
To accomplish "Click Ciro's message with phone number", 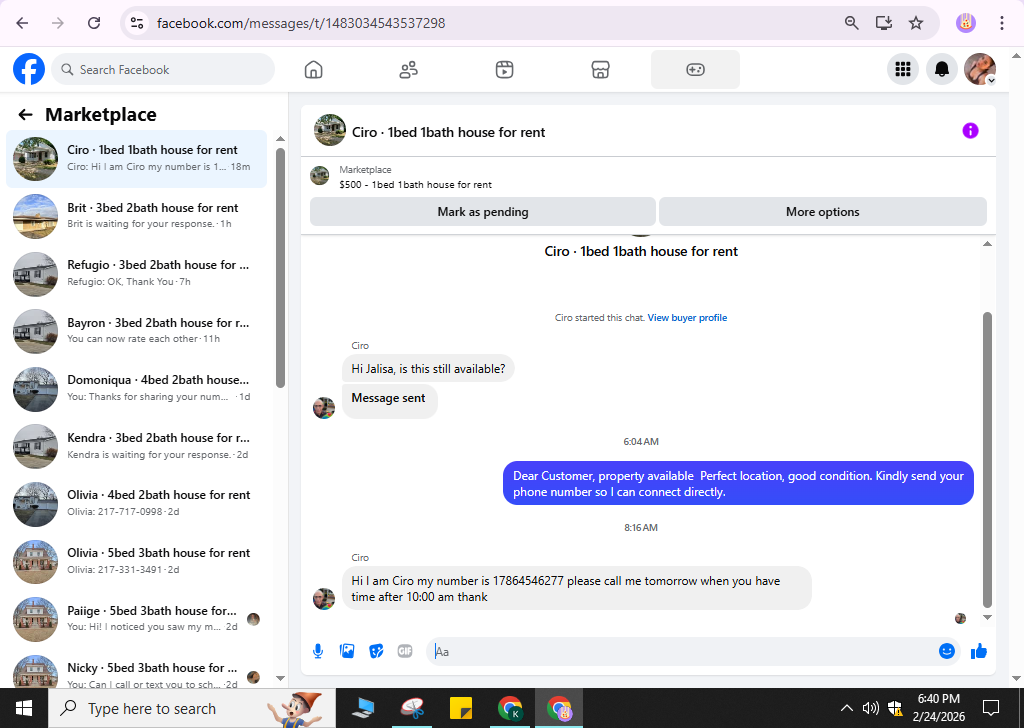I will click(577, 588).
